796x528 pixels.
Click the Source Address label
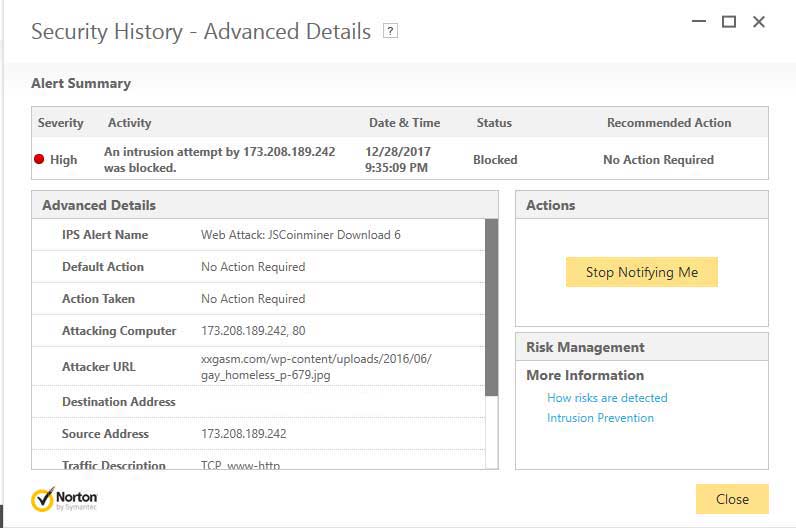[x=105, y=434]
